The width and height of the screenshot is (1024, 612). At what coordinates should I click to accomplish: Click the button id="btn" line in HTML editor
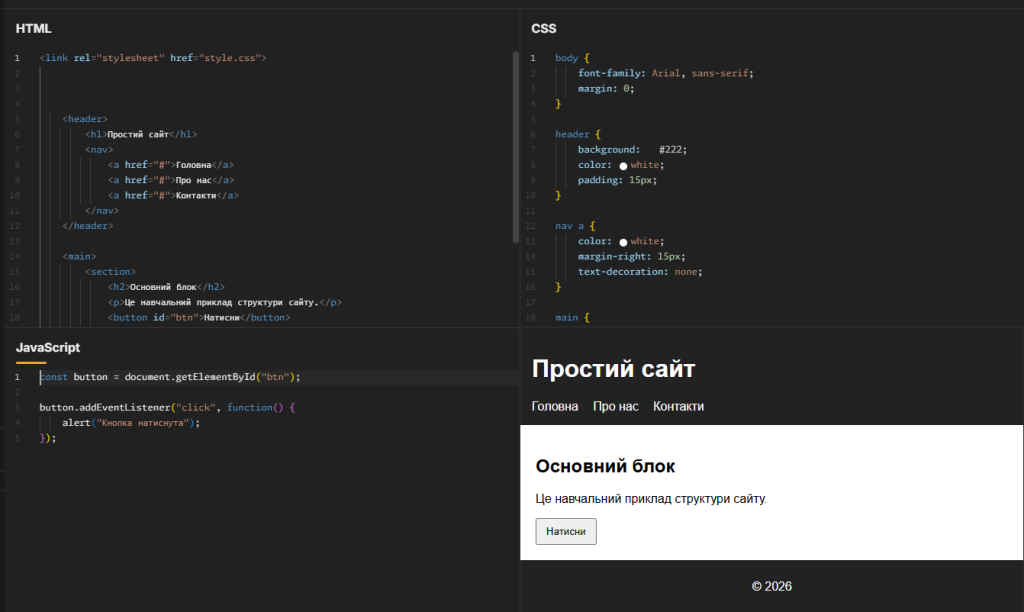tap(198, 317)
